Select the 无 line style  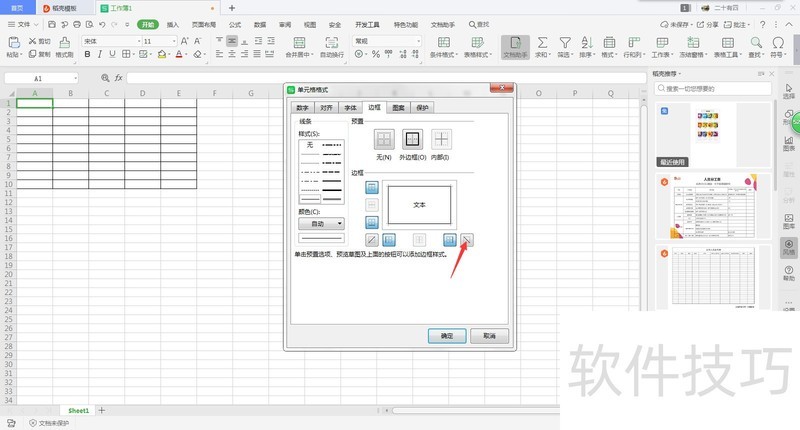(x=310, y=145)
